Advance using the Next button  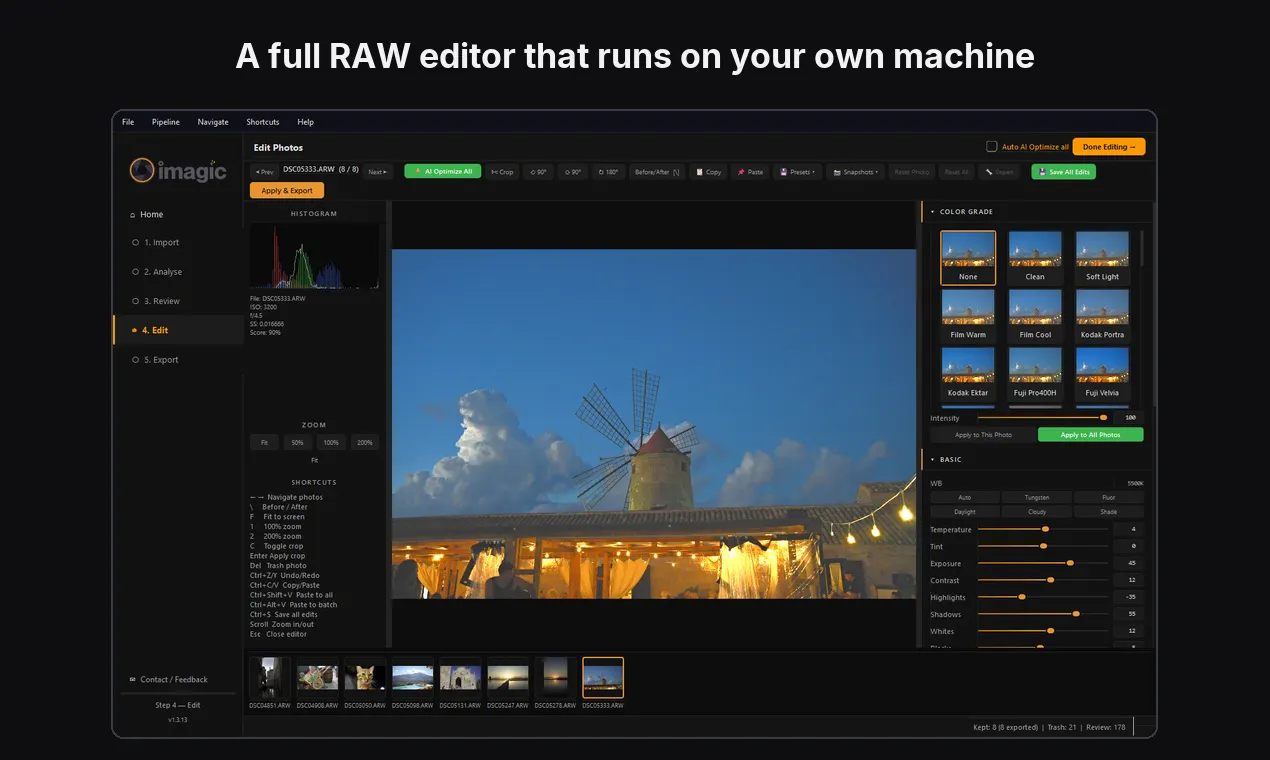tap(378, 172)
